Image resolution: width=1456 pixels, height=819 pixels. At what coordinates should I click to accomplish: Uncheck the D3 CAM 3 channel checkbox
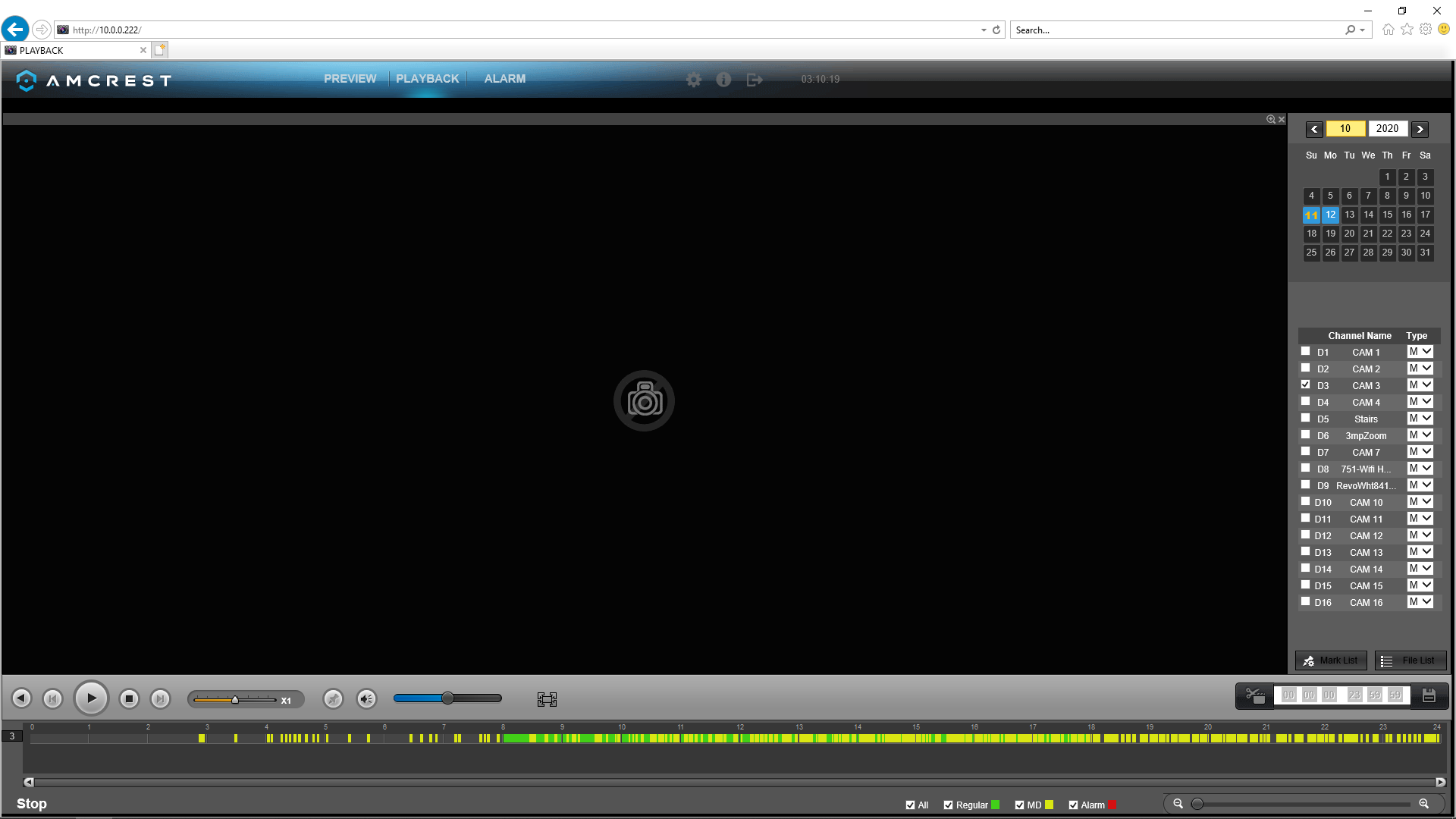click(1305, 384)
